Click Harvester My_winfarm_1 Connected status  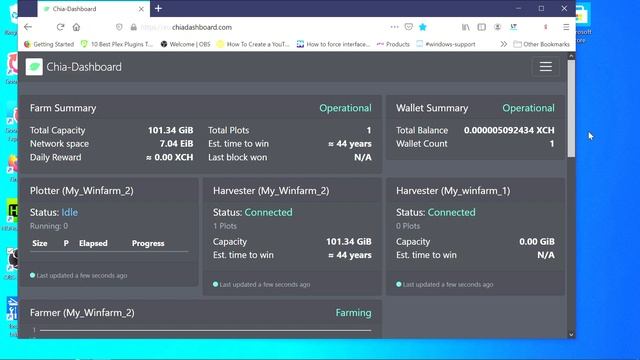[451, 212]
